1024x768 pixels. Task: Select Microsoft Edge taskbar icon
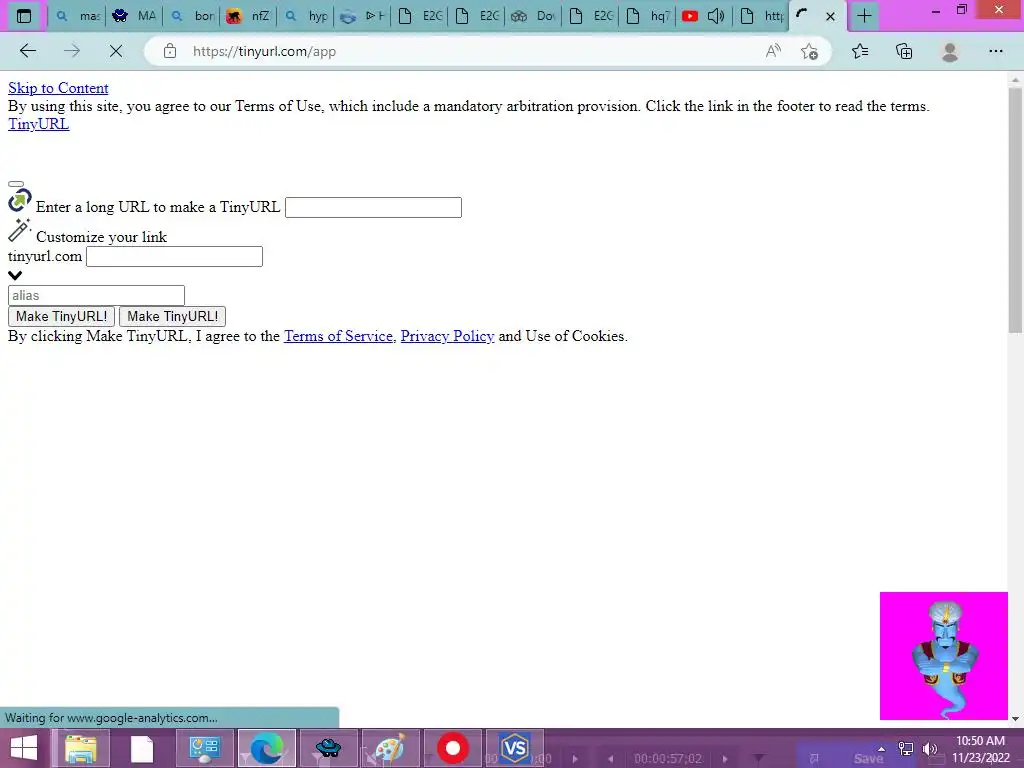click(266, 748)
